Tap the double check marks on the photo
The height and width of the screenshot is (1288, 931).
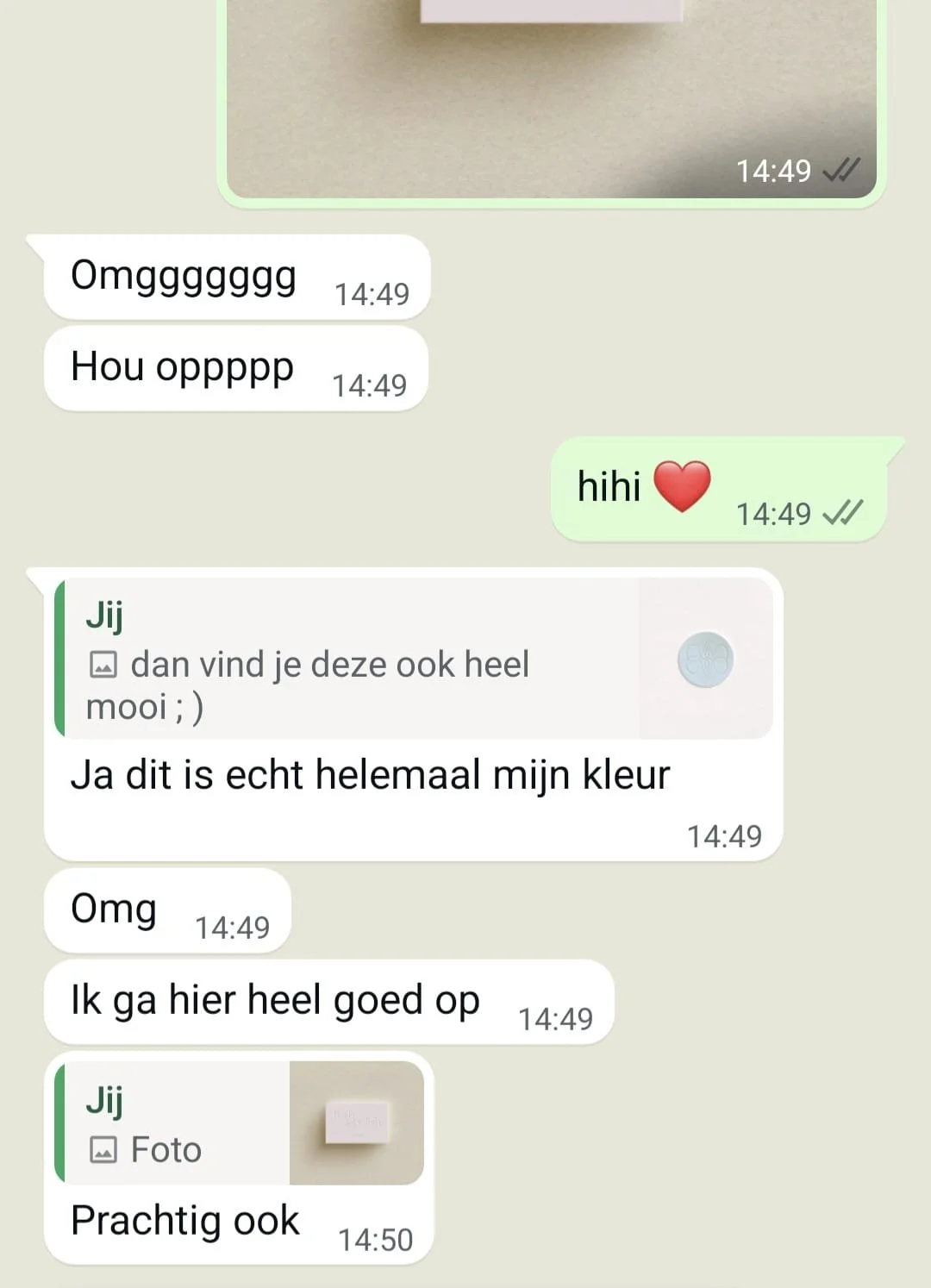pos(841,171)
